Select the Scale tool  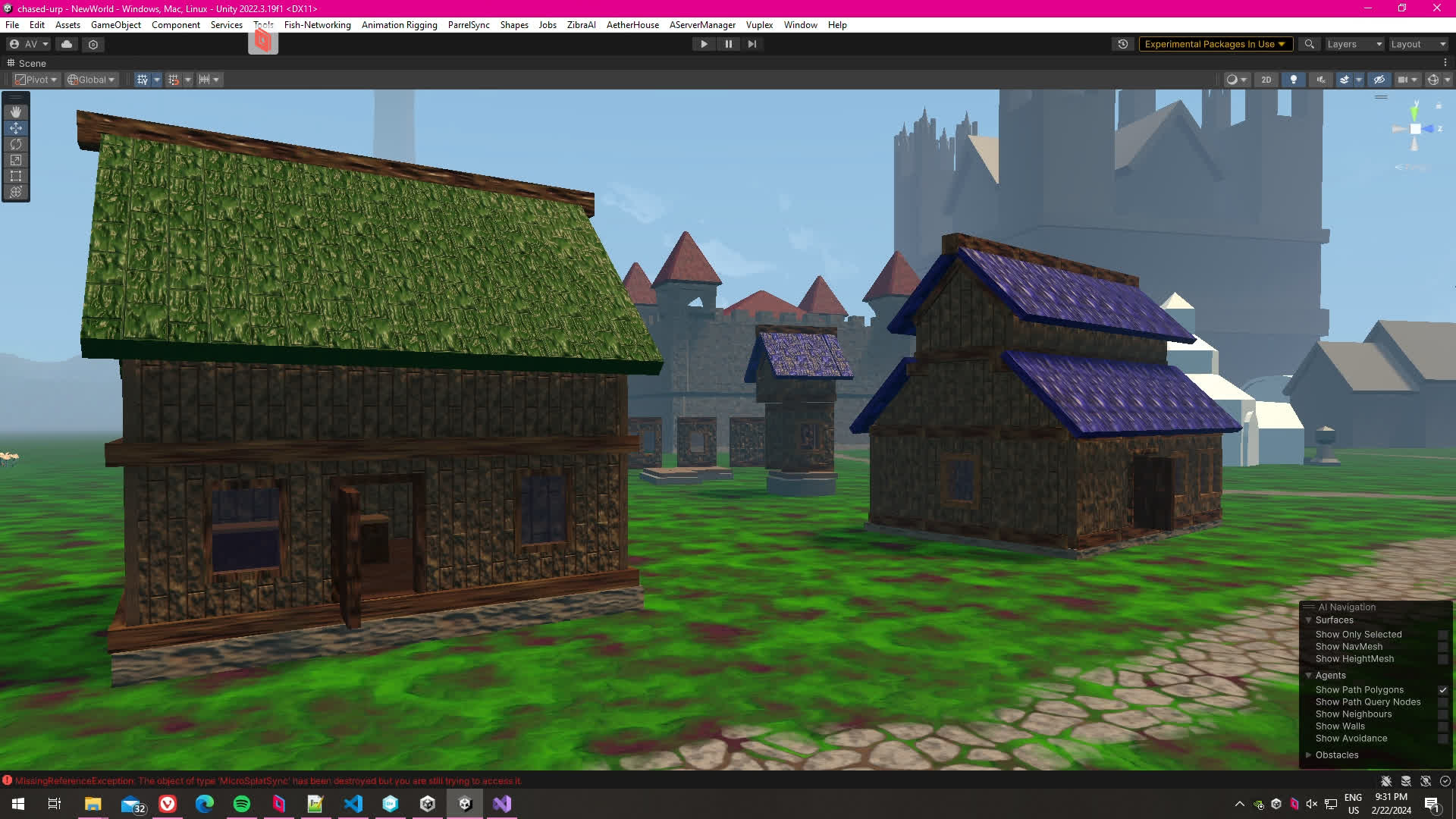[16, 160]
